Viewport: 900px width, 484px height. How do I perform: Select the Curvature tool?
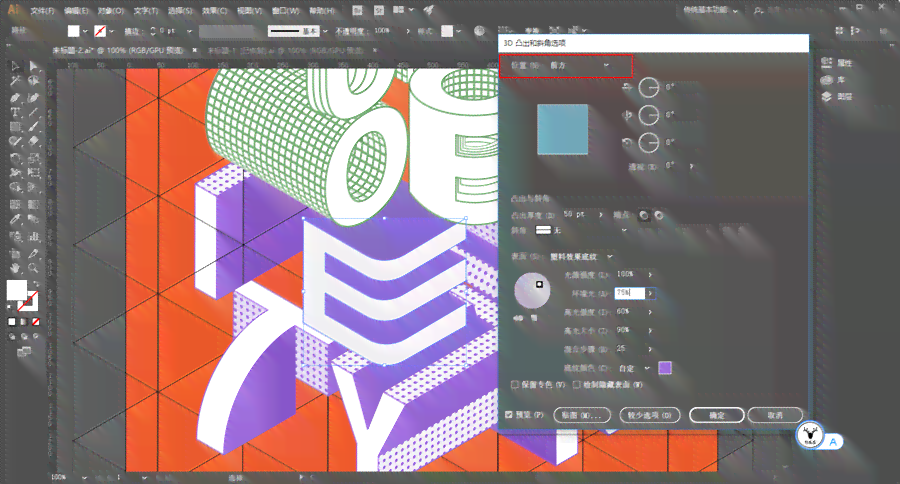(34, 98)
